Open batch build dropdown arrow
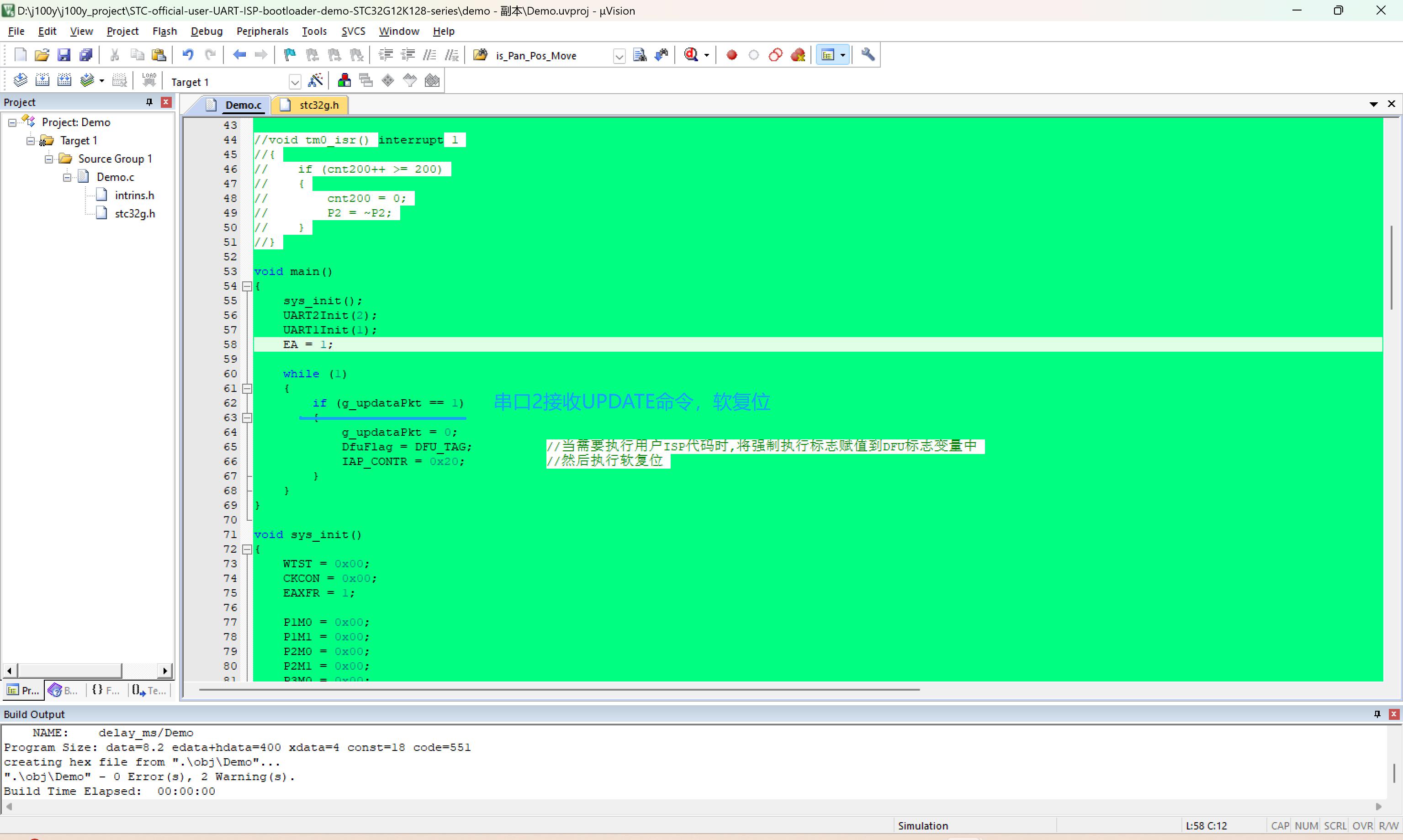1403x840 pixels. pos(102,80)
